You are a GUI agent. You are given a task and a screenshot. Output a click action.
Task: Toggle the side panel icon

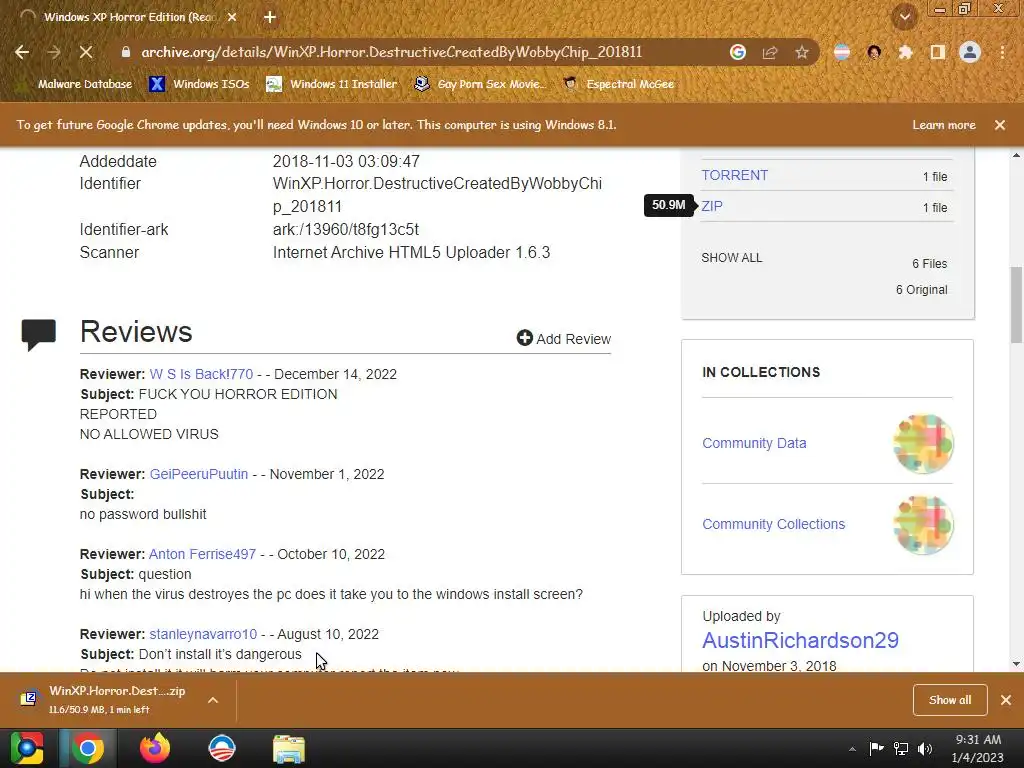coord(938,52)
